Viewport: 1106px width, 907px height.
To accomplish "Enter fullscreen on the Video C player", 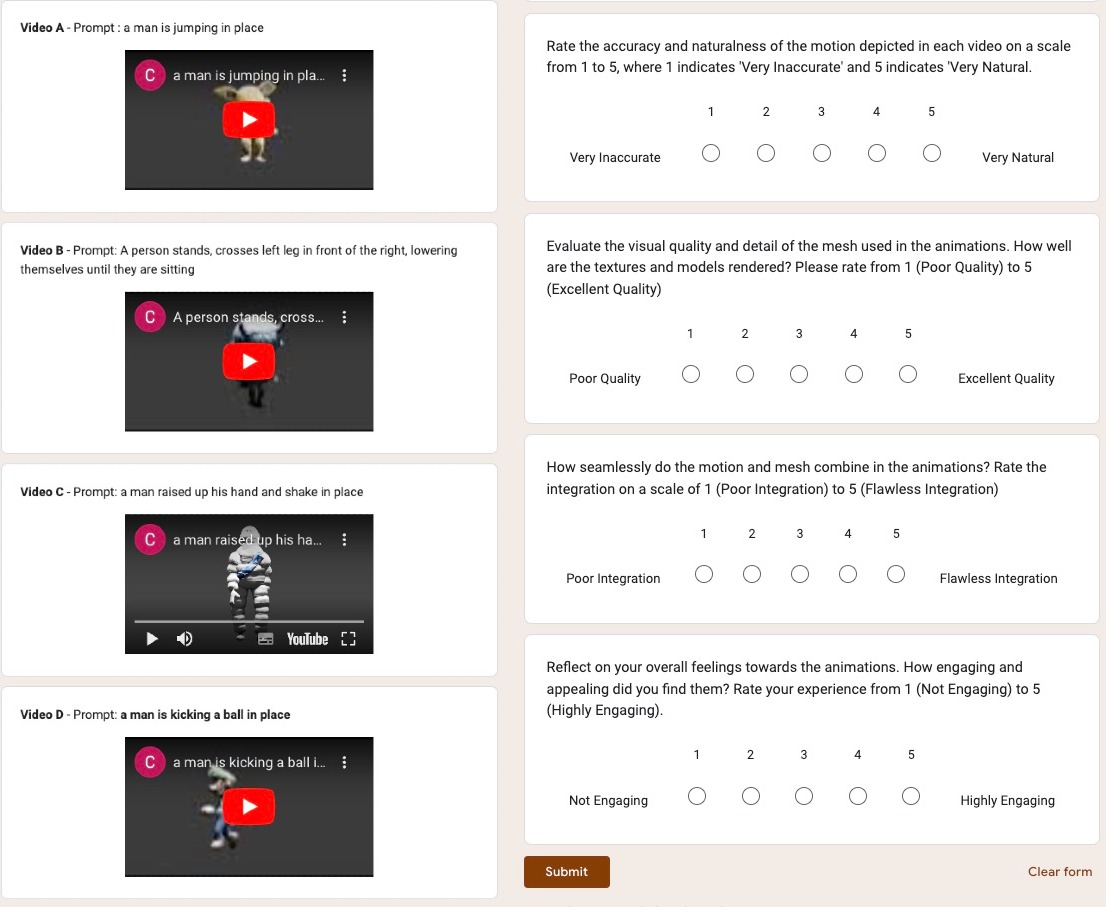I will (x=348, y=639).
